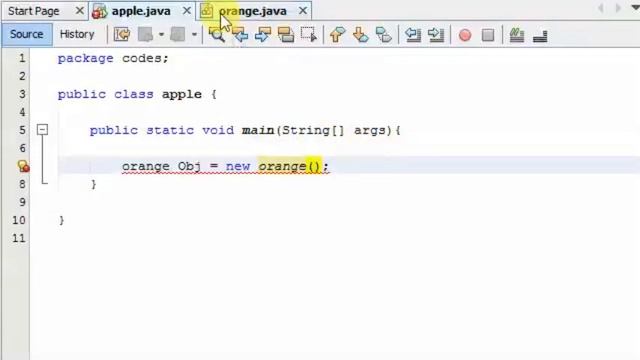
Task: Close the apple.java tab
Action: (187, 11)
